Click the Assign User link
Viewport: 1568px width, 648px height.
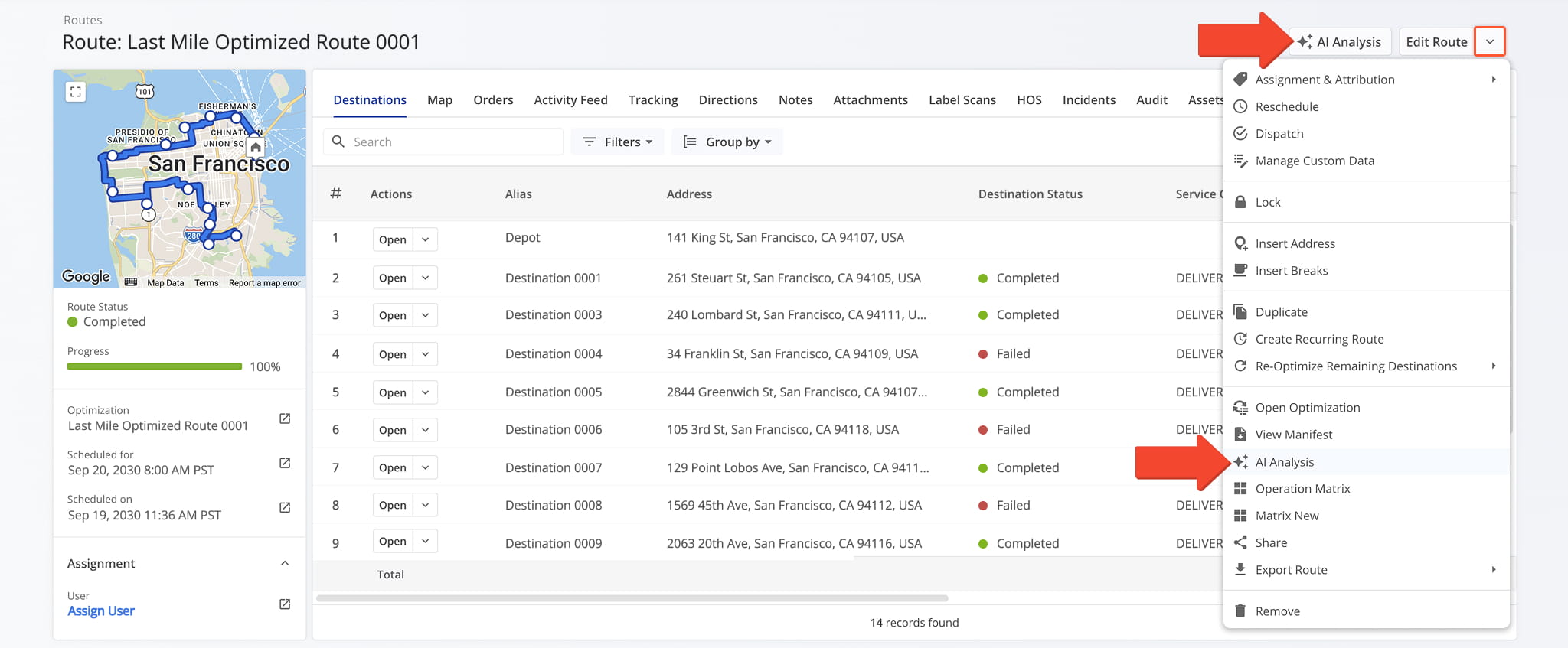coord(101,611)
